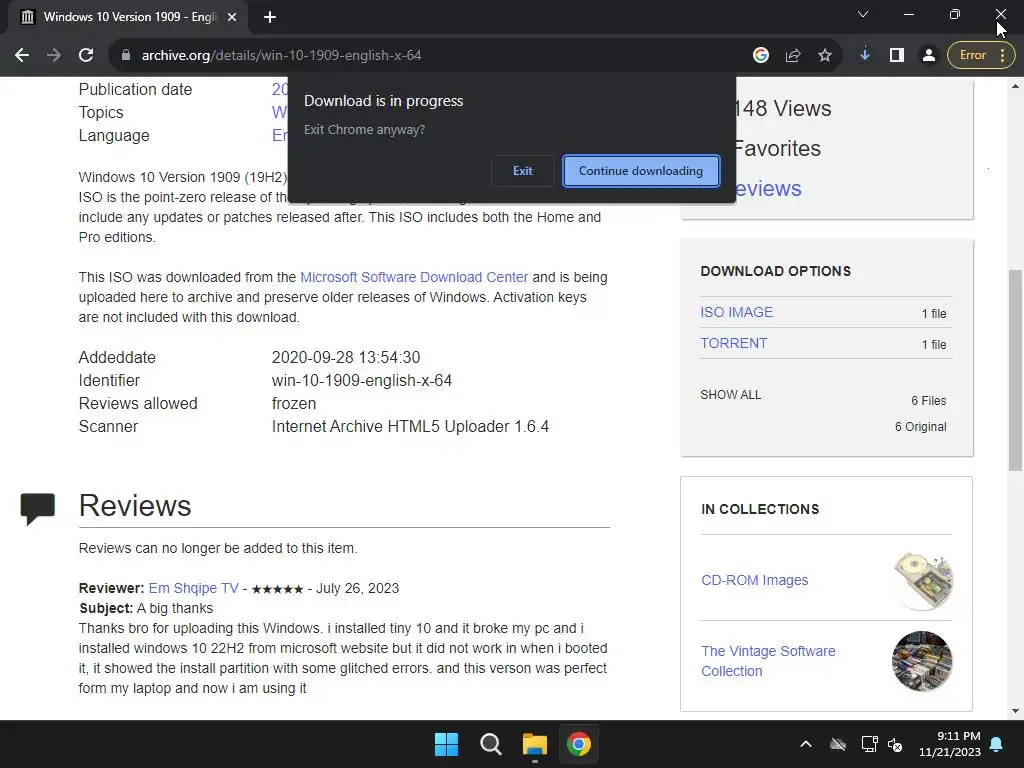1024x768 pixels.
Task: Click the 6 Files count text
Action: pyautogui.click(x=929, y=400)
